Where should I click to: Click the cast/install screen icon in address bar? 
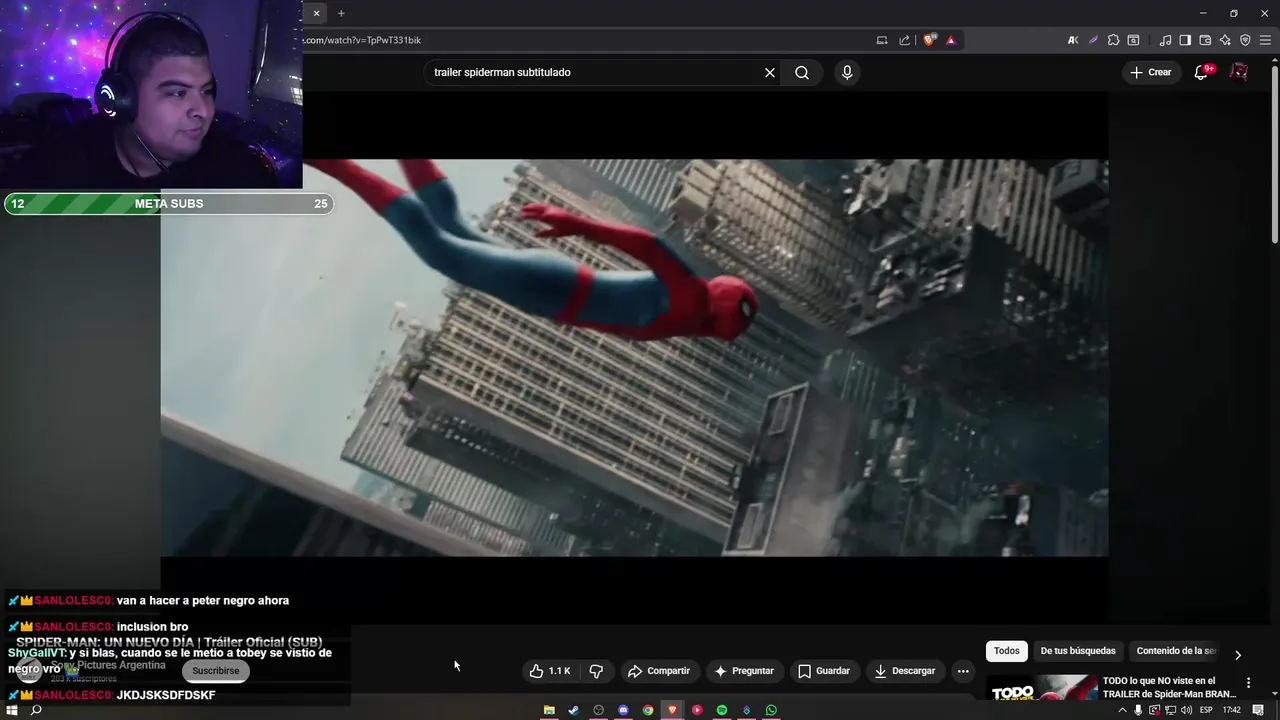[882, 40]
